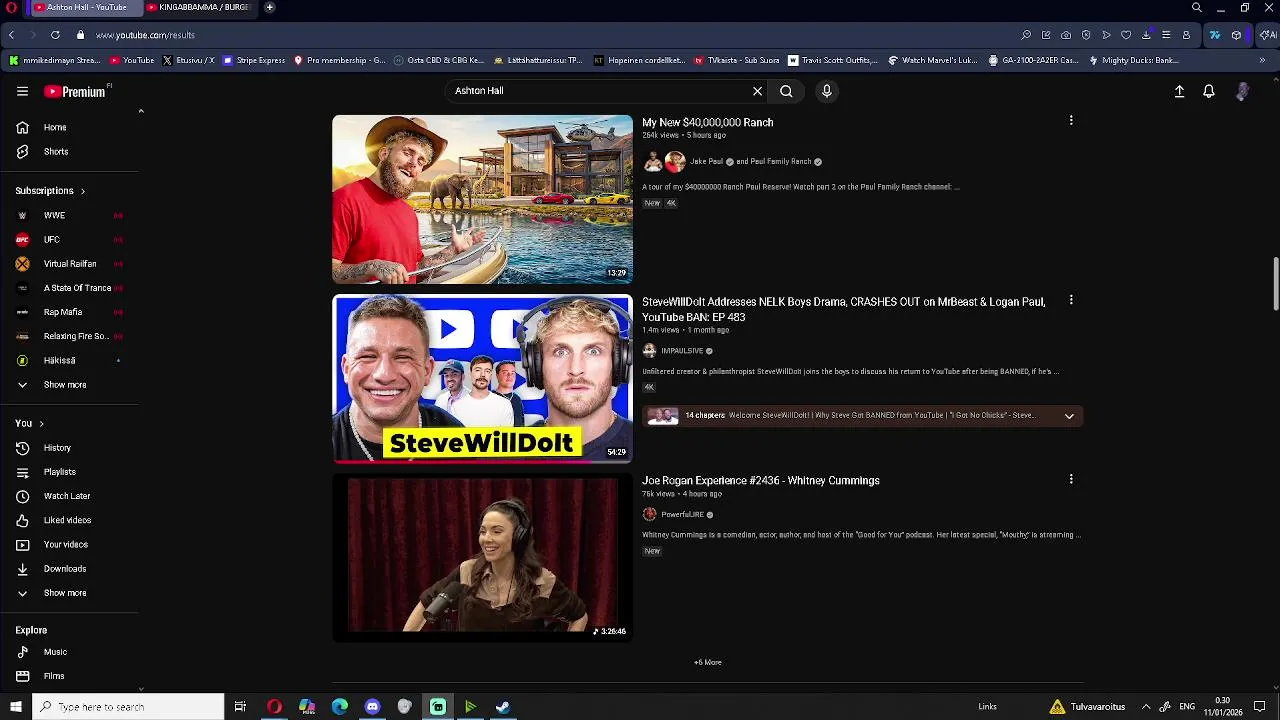Collapse sidebar with small up arrow
Screen dimensions: 1280x720
(141, 111)
